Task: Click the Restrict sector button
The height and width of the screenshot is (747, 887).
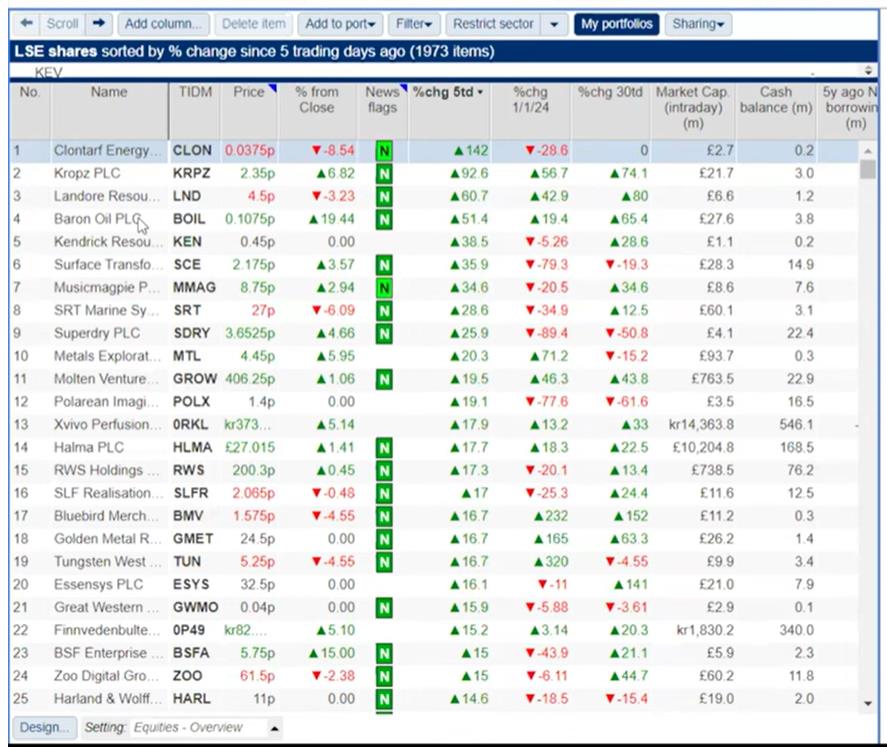Action: (493, 24)
